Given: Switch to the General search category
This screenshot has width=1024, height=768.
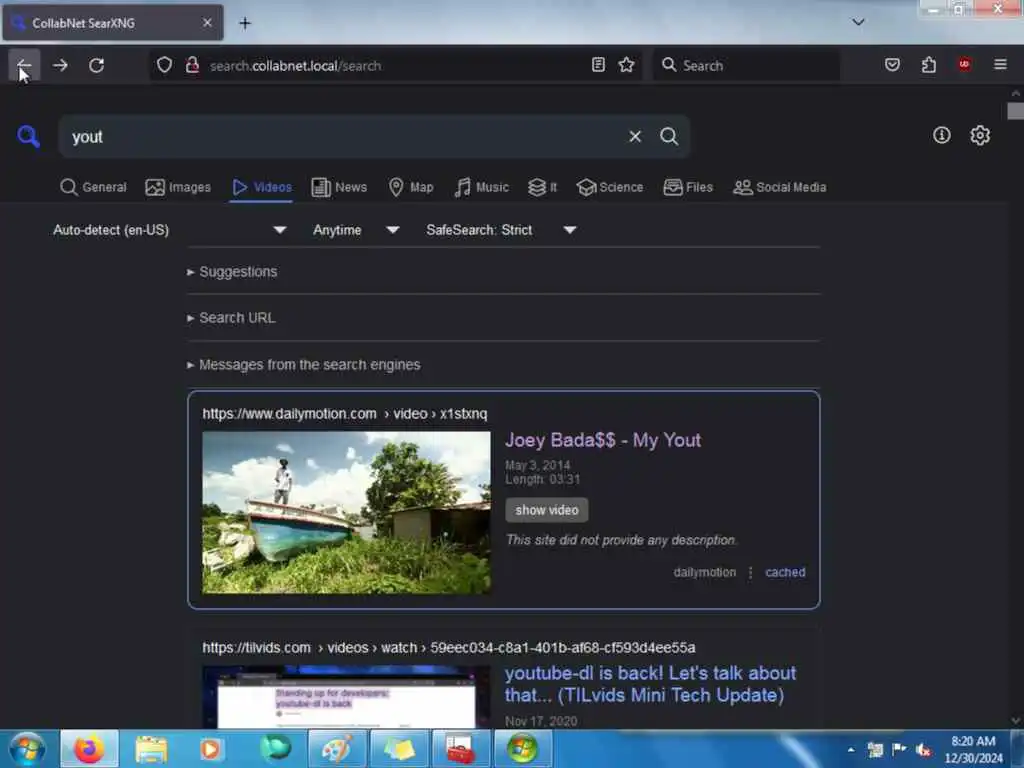Looking at the screenshot, I should (93, 187).
